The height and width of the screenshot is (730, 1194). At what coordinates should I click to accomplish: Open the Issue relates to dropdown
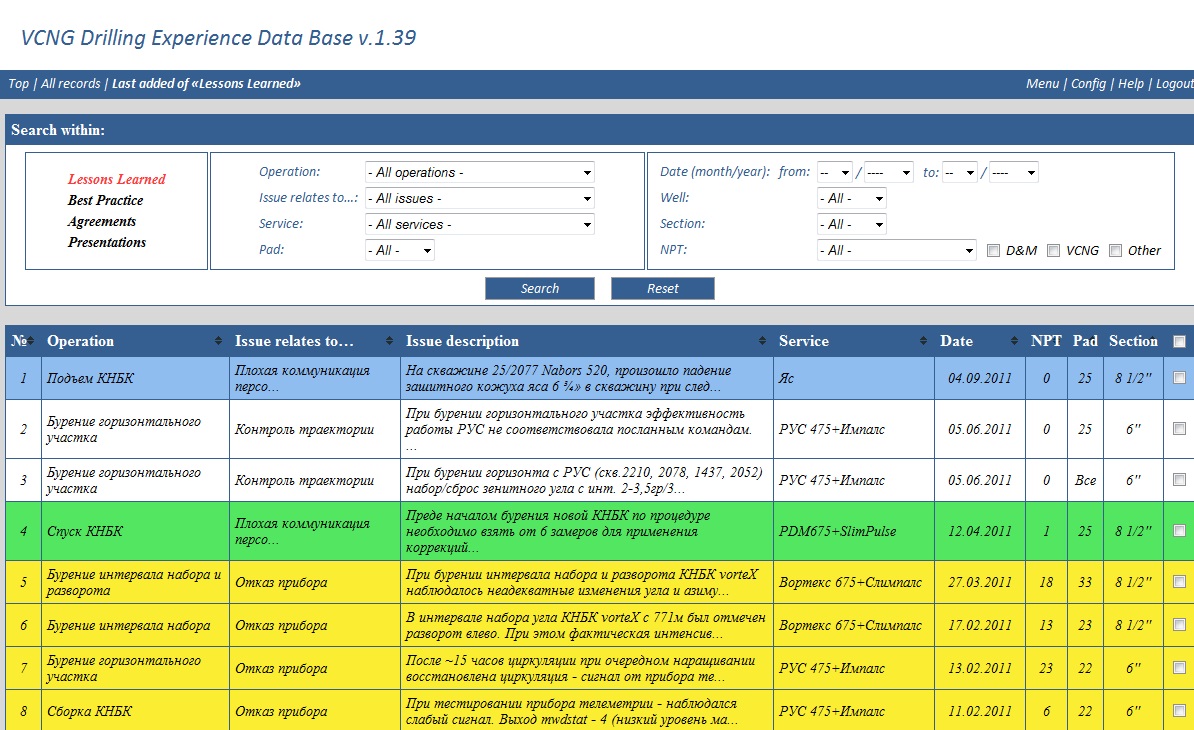[480, 198]
